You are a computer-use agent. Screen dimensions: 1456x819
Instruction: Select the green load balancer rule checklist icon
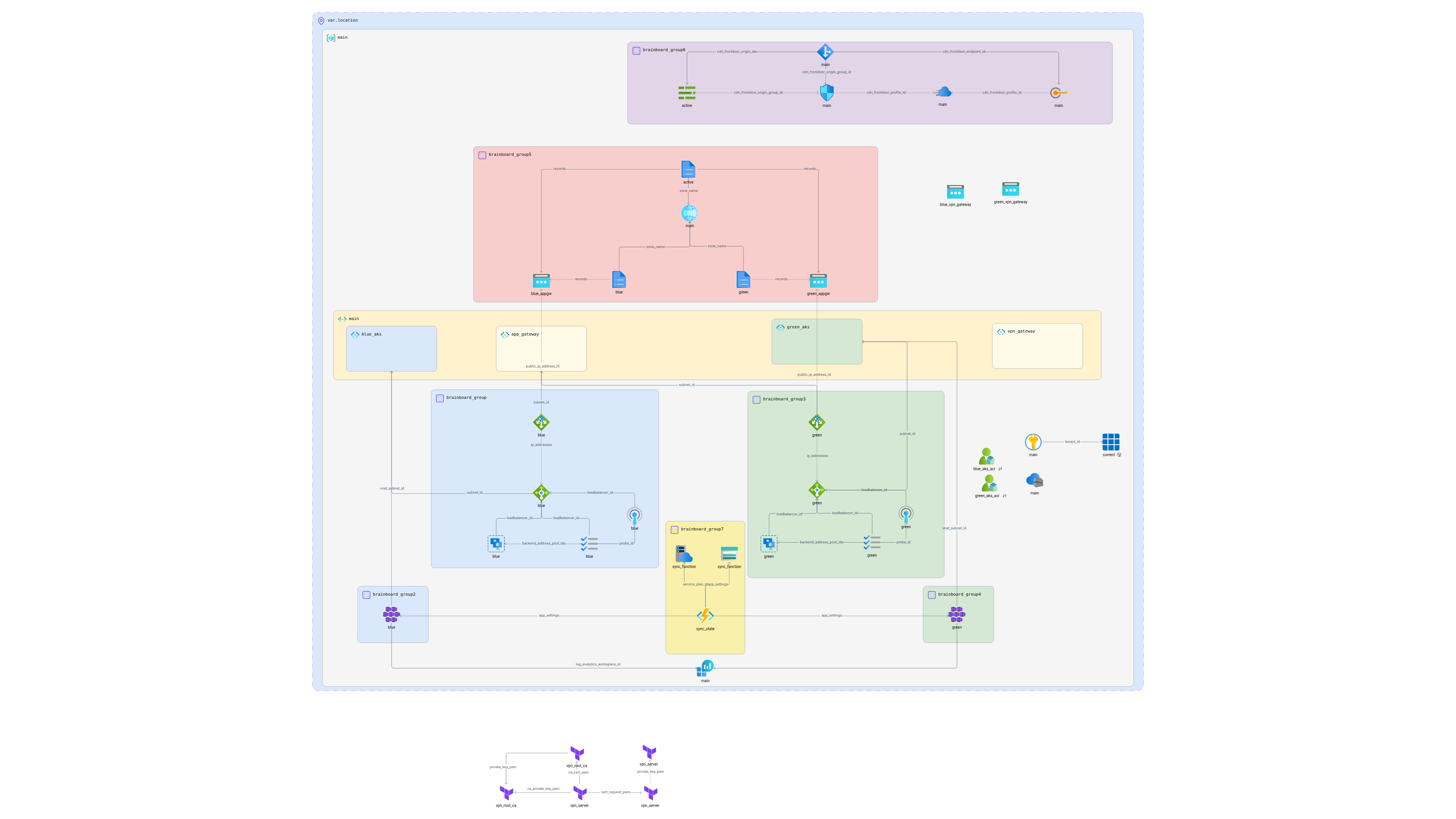[872, 543]
